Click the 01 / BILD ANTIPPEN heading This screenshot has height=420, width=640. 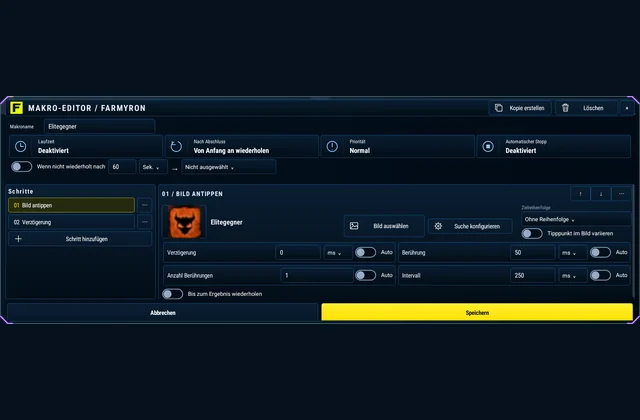192,194
